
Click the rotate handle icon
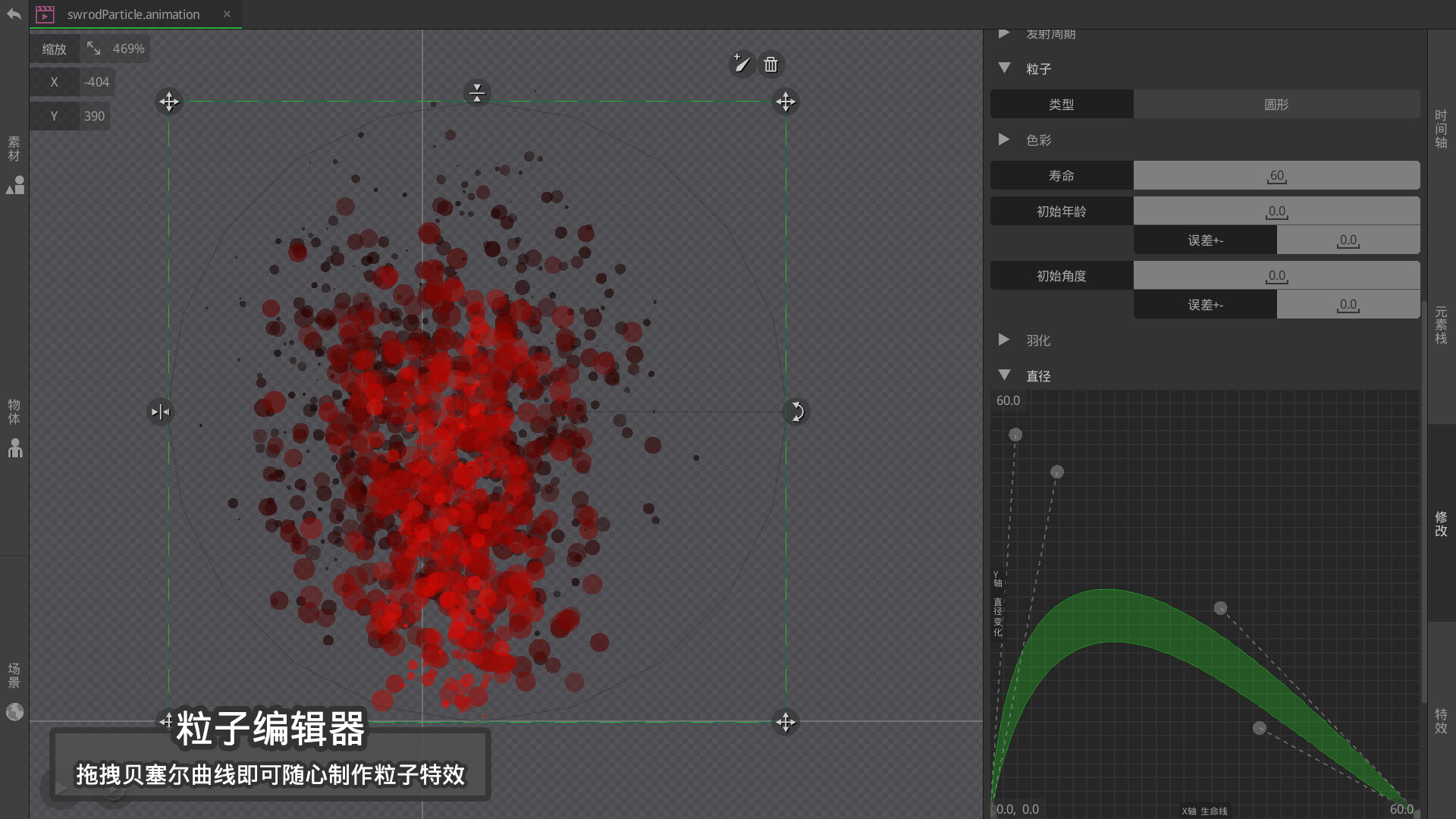pyautogui.click(x=796, y=412)
